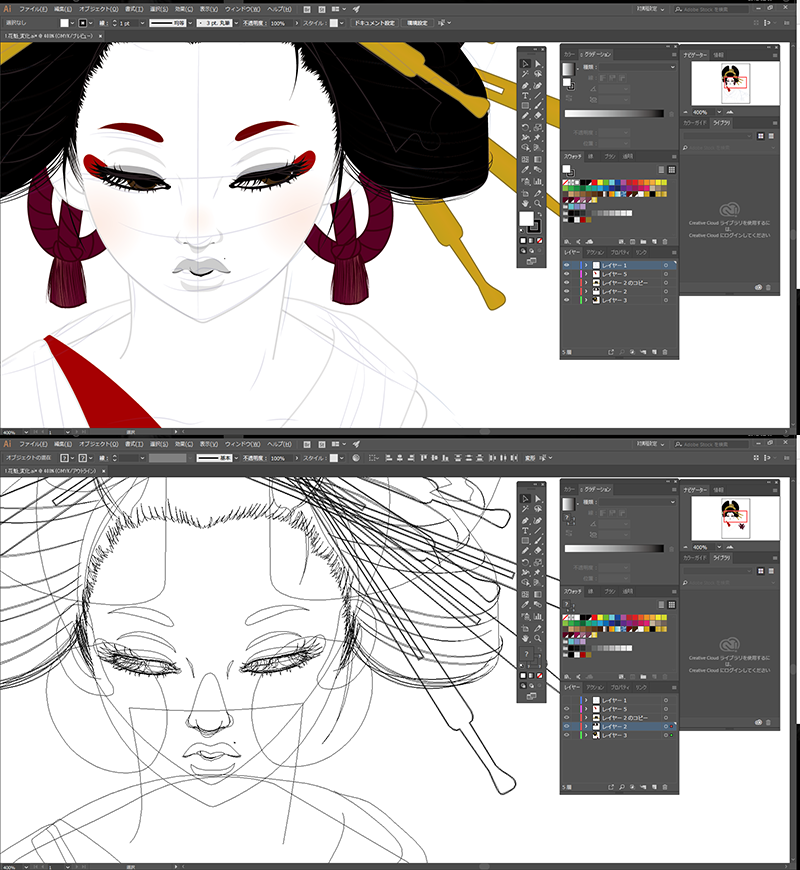Pick the Pencil tool in the bottom window

[x=525, y=552]
